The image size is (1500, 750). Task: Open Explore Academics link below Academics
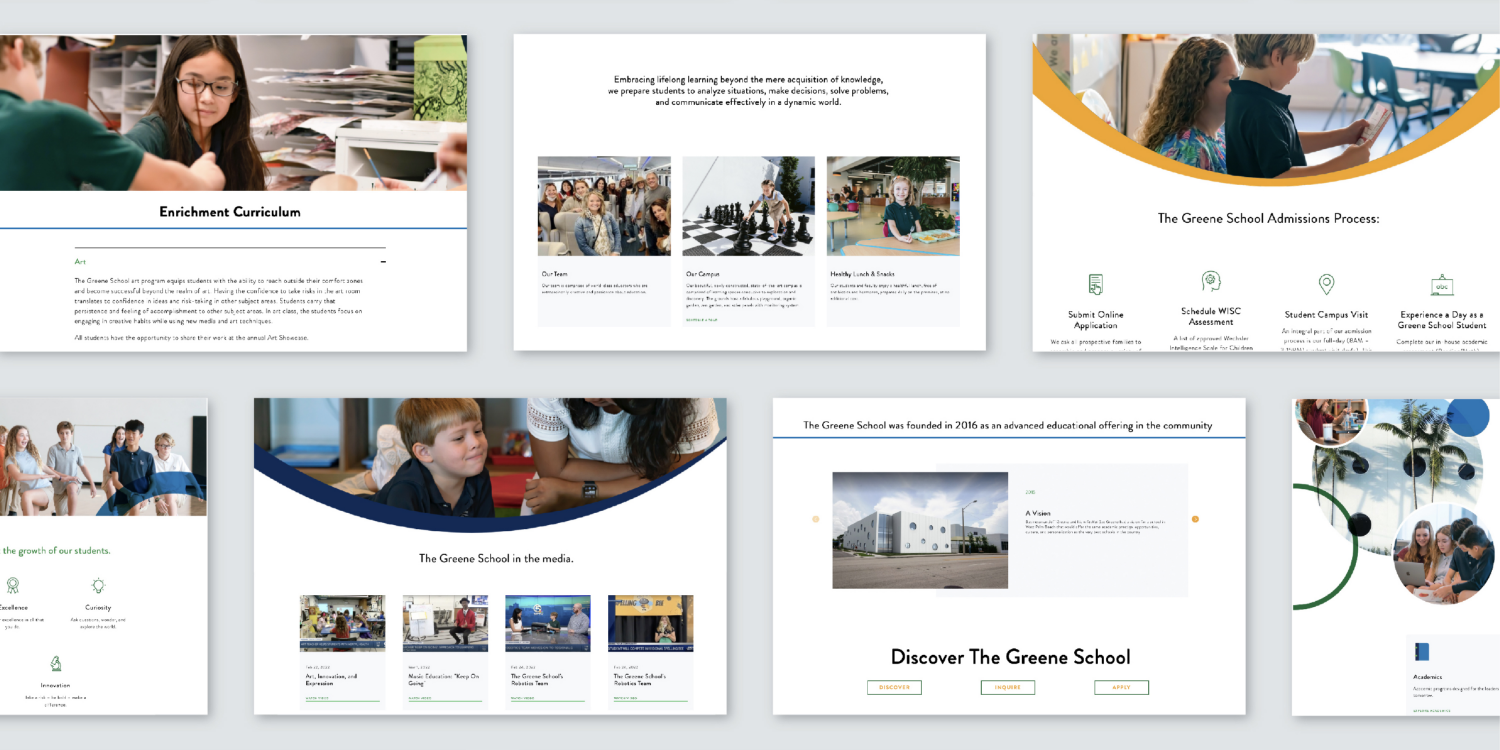tap(1433, 710)
